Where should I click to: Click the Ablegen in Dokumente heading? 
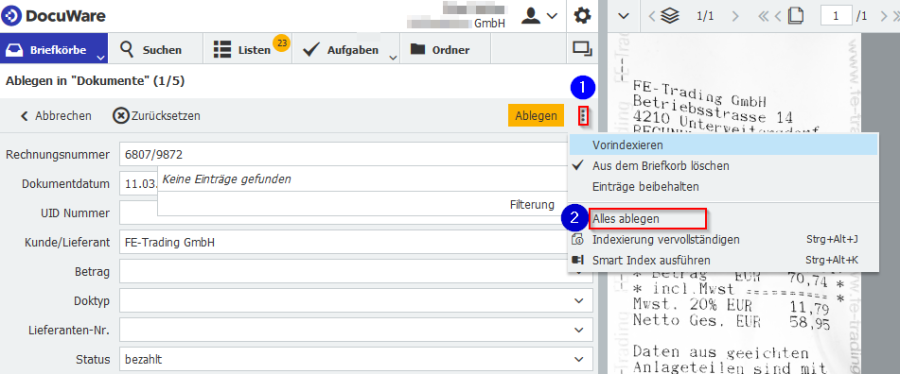[95, 81]
